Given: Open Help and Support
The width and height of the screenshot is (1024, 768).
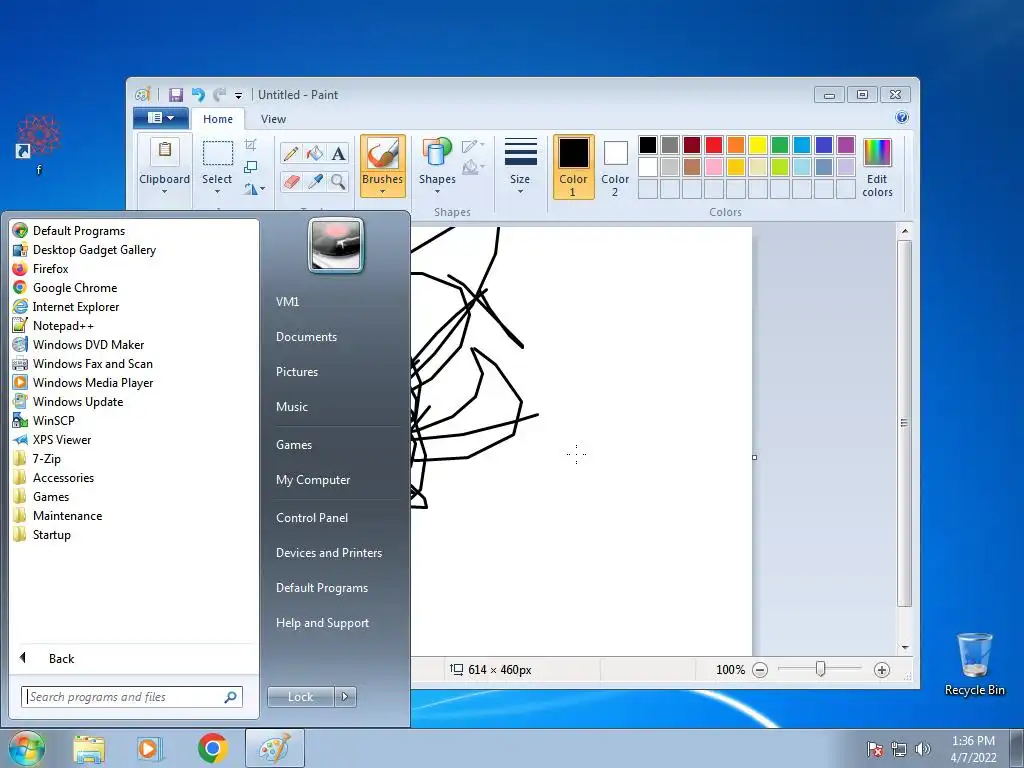Looking at the screenshot, I should pyautogui.click(x=322, y=622).
